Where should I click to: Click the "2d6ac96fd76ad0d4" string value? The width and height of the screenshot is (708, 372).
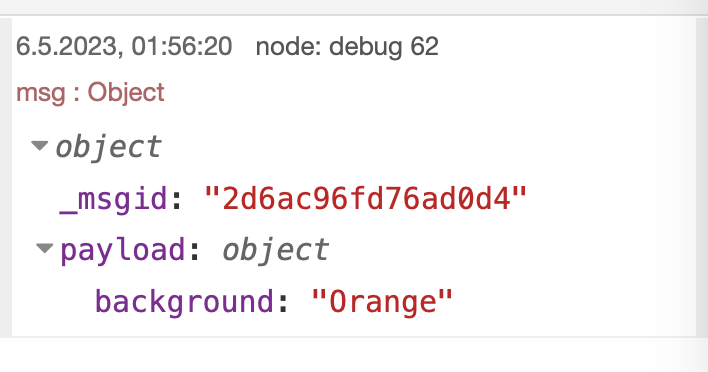[x=365, y=198]
